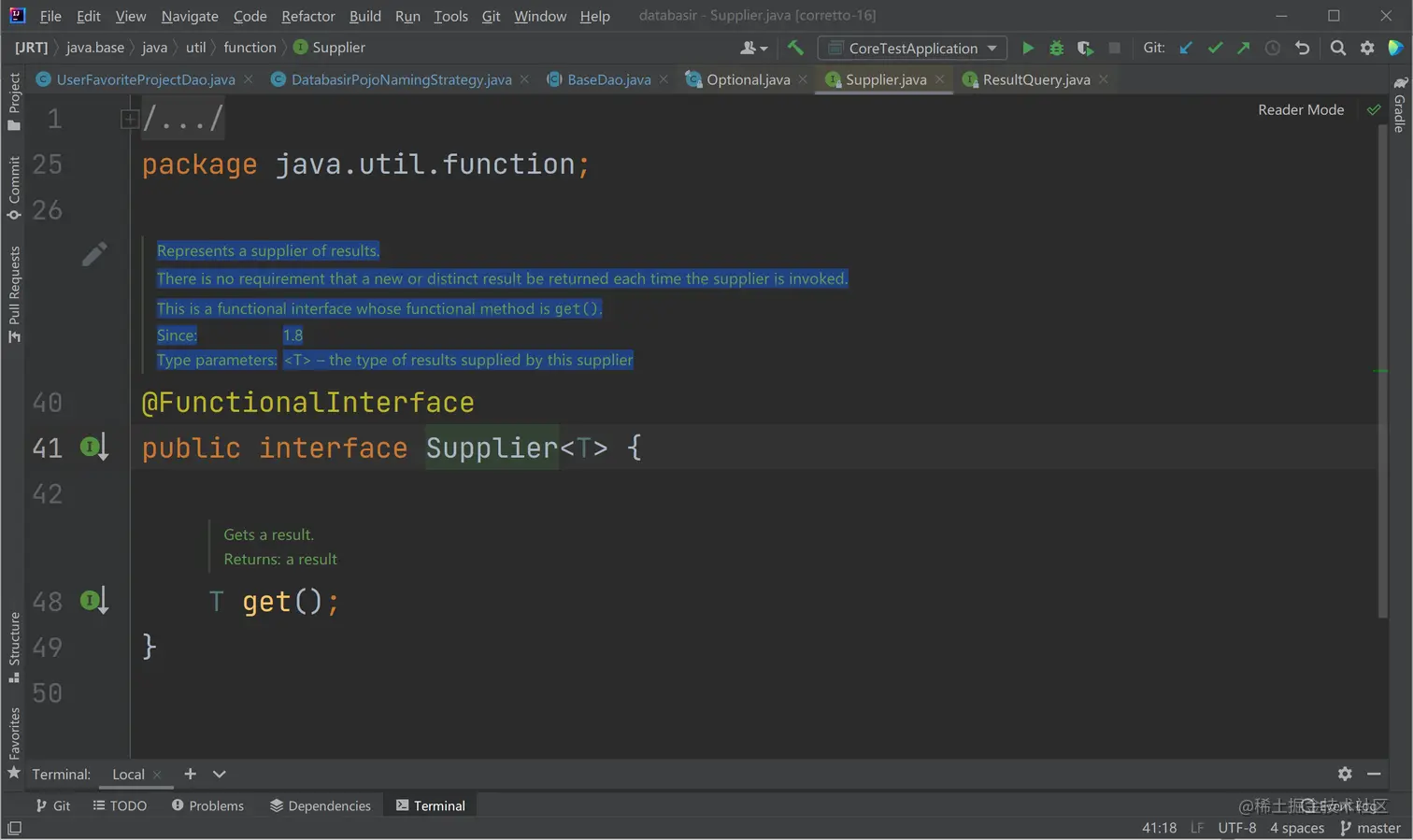Build project with hammer icon
Image resolution: width=1413 pixels, height=840 pixels.
pos(795,48)
